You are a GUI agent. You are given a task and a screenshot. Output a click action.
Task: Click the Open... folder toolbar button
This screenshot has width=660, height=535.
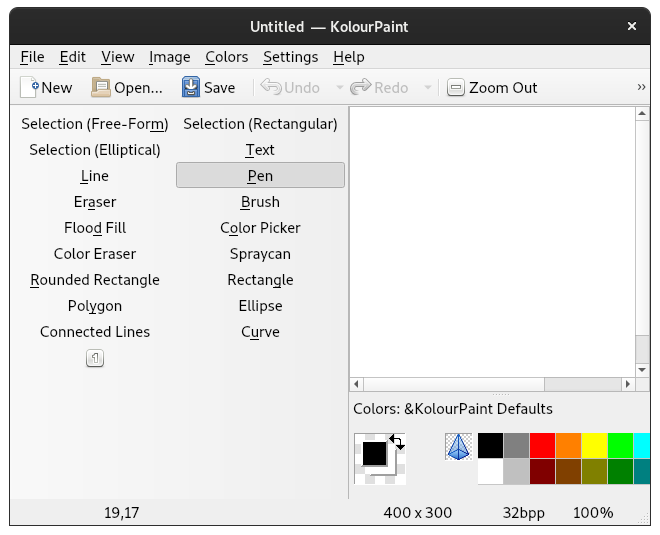(127, 88)
